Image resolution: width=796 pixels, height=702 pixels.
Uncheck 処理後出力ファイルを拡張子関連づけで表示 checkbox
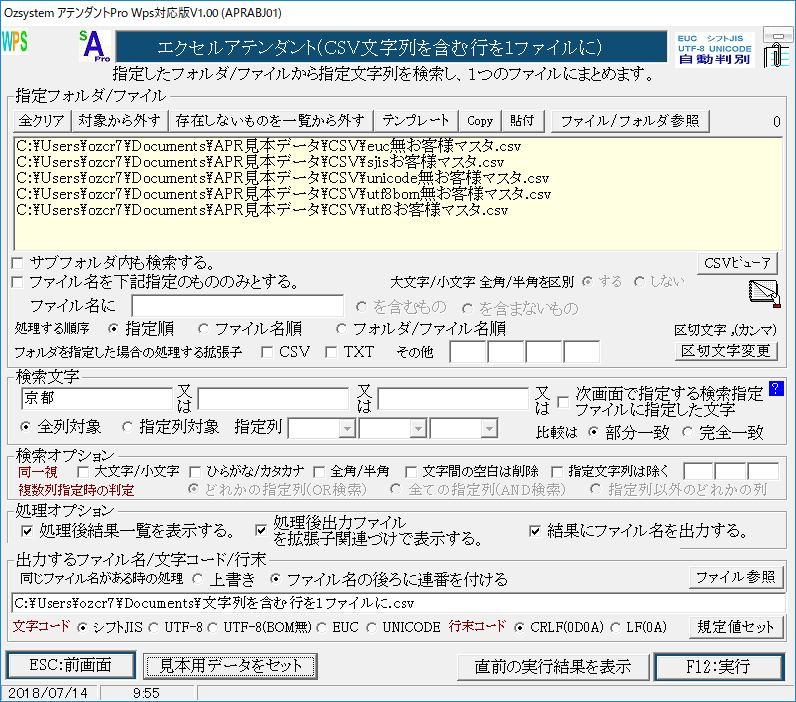tap(261, 530)
